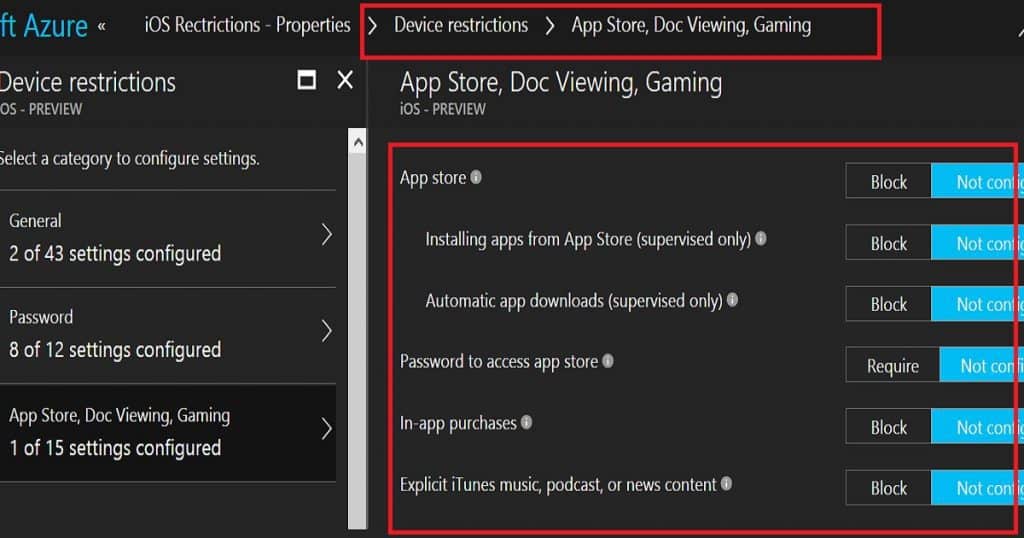The width and height of the screenshot is (1024, 538).
Task: Expand the General category chevron
Action: pyautogui.click(x=326, y=235)
